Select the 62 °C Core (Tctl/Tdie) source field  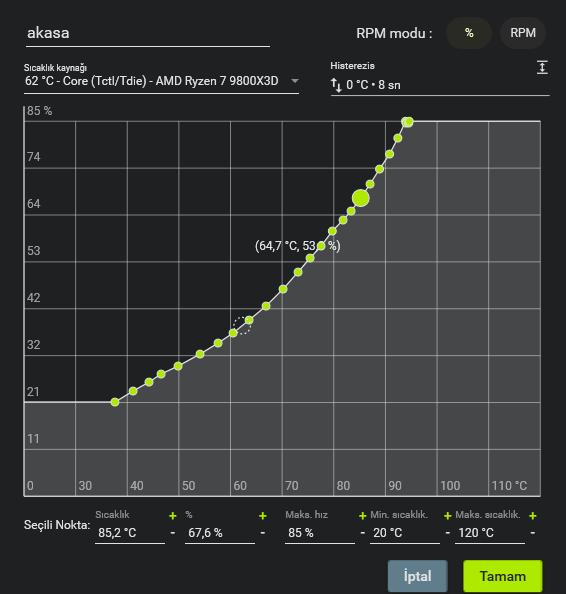[161, 81]
